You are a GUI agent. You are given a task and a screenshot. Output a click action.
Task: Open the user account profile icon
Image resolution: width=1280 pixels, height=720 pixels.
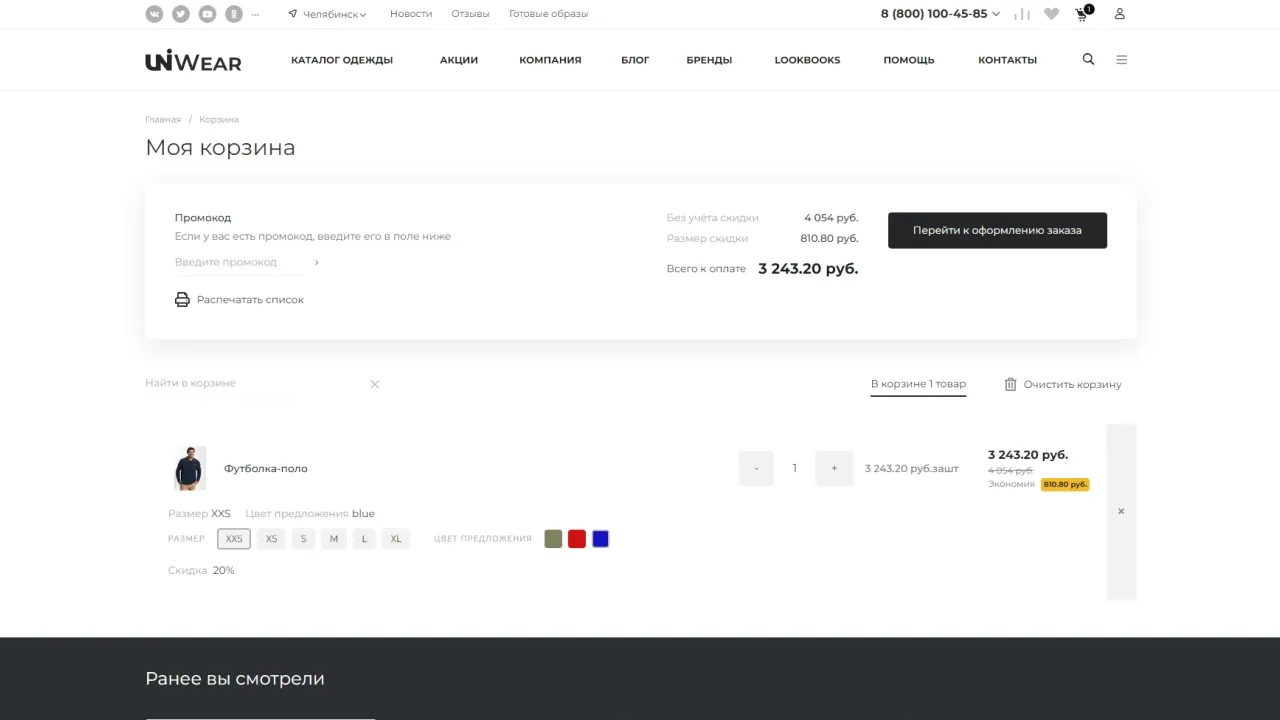coord(1120,14)
